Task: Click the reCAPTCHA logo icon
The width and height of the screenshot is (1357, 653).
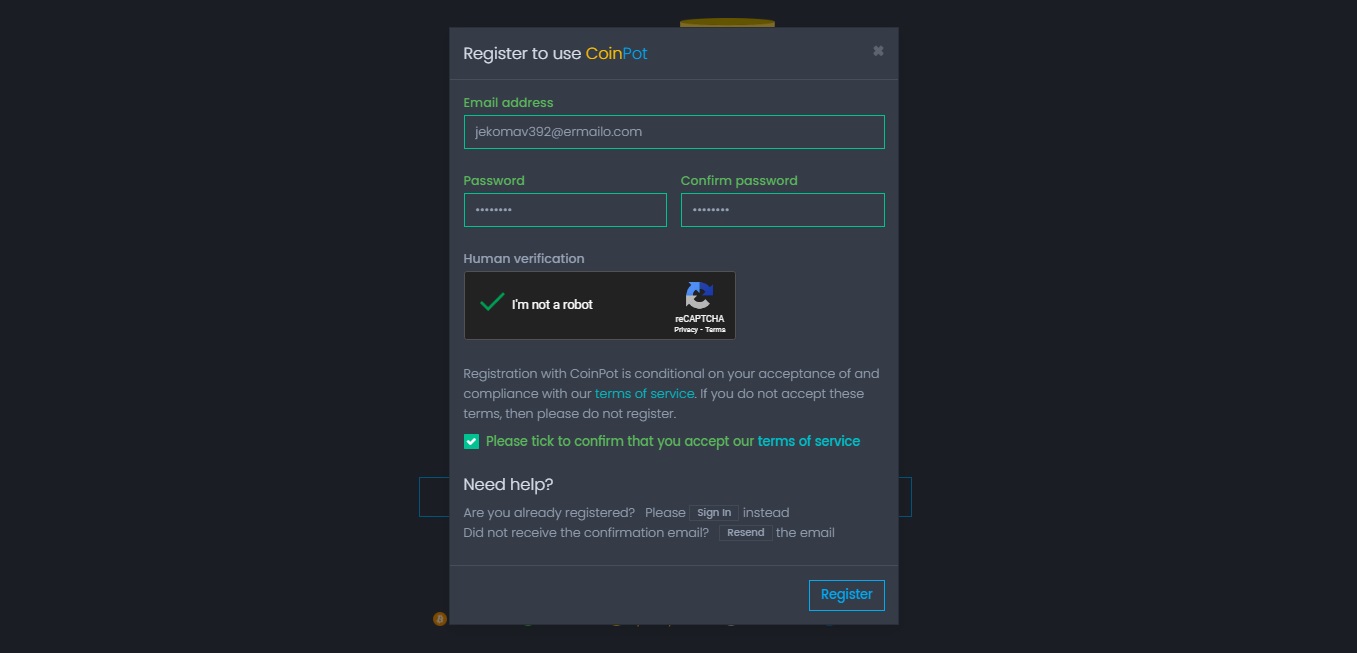Action: point(699,296)
